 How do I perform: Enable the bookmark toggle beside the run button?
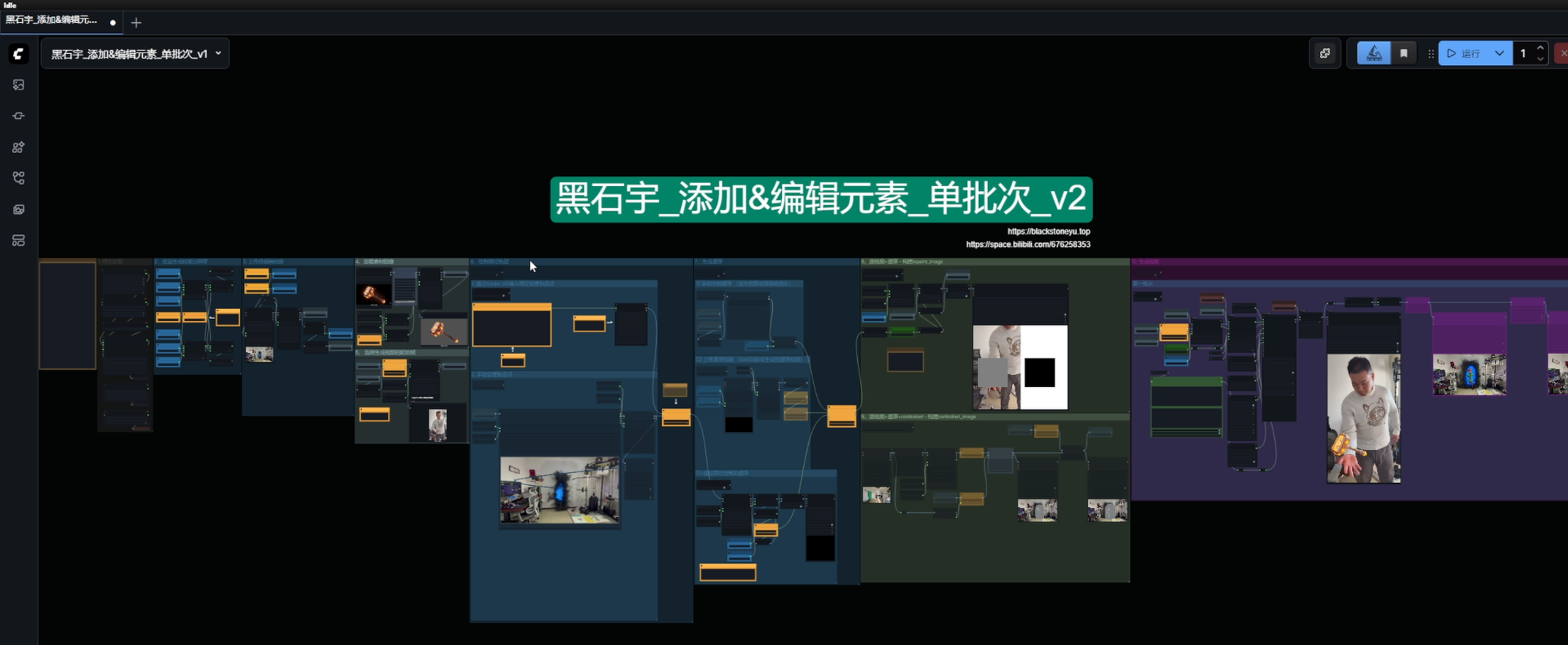pyautogui.click(x=1403, y=53)
